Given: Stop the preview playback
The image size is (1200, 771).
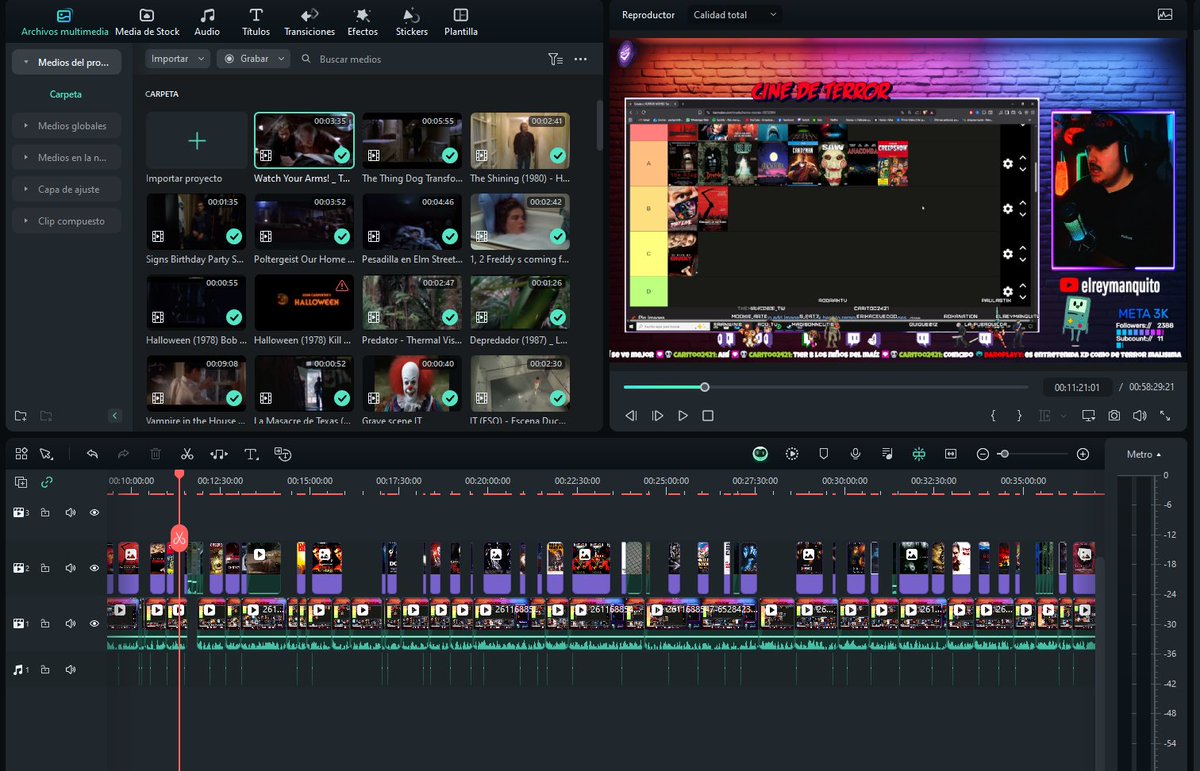Looking at the screenshot, I should [x=708, y=415].
